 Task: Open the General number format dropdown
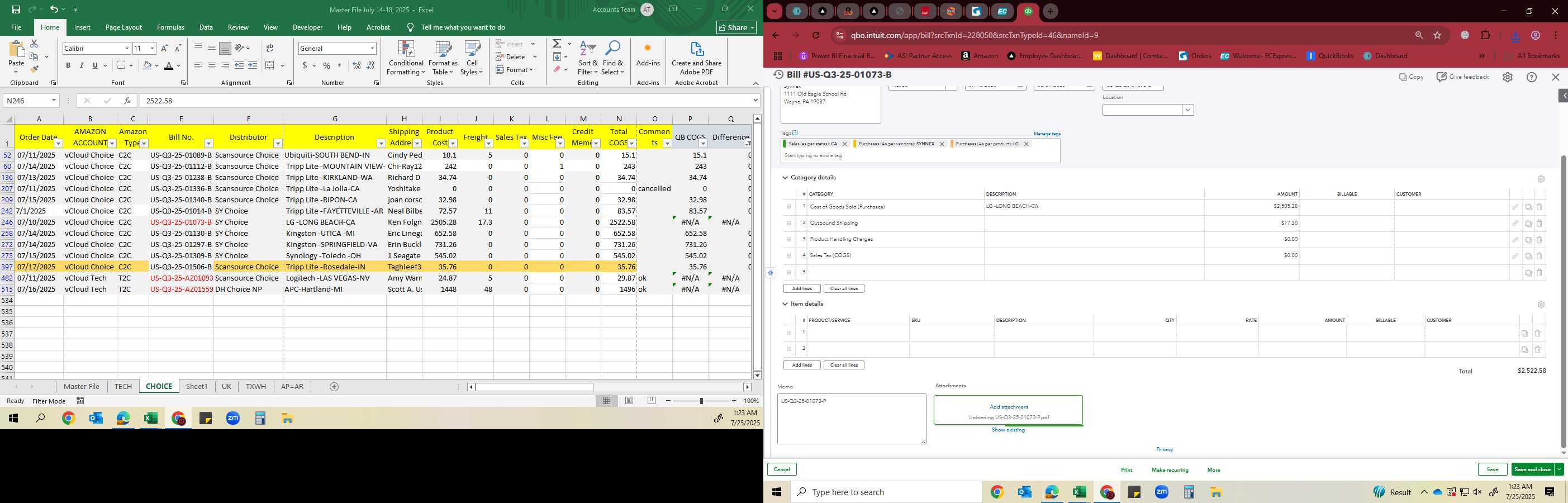tap(373, 48)
